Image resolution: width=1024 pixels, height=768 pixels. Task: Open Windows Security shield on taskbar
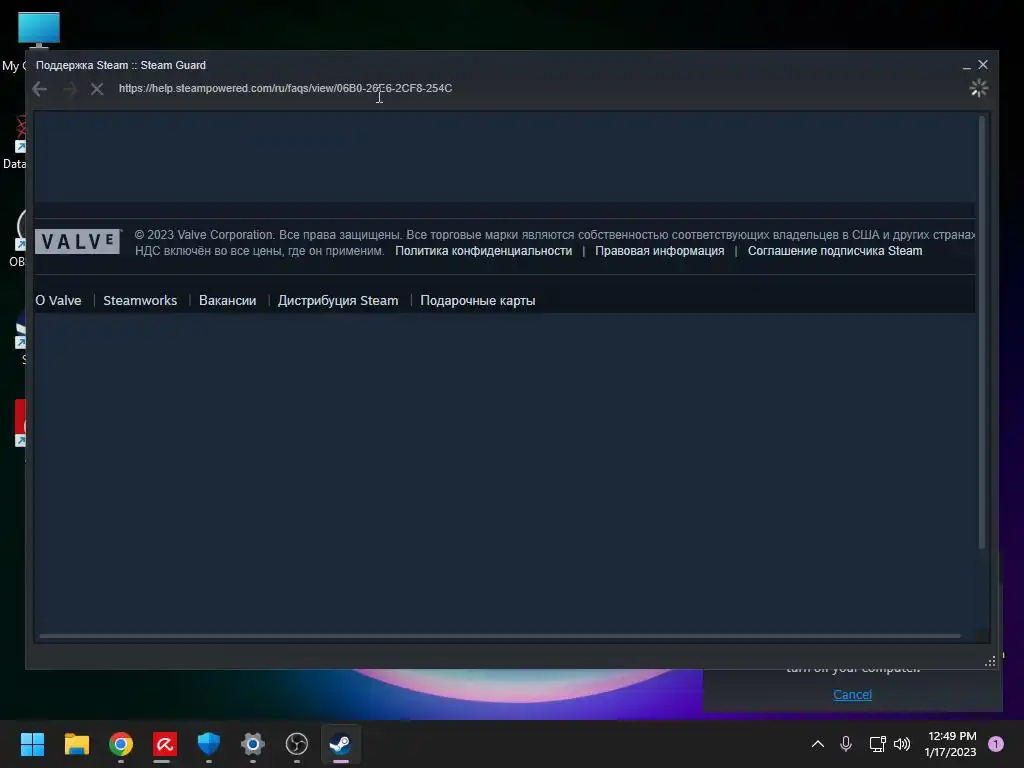click(209, 744)
